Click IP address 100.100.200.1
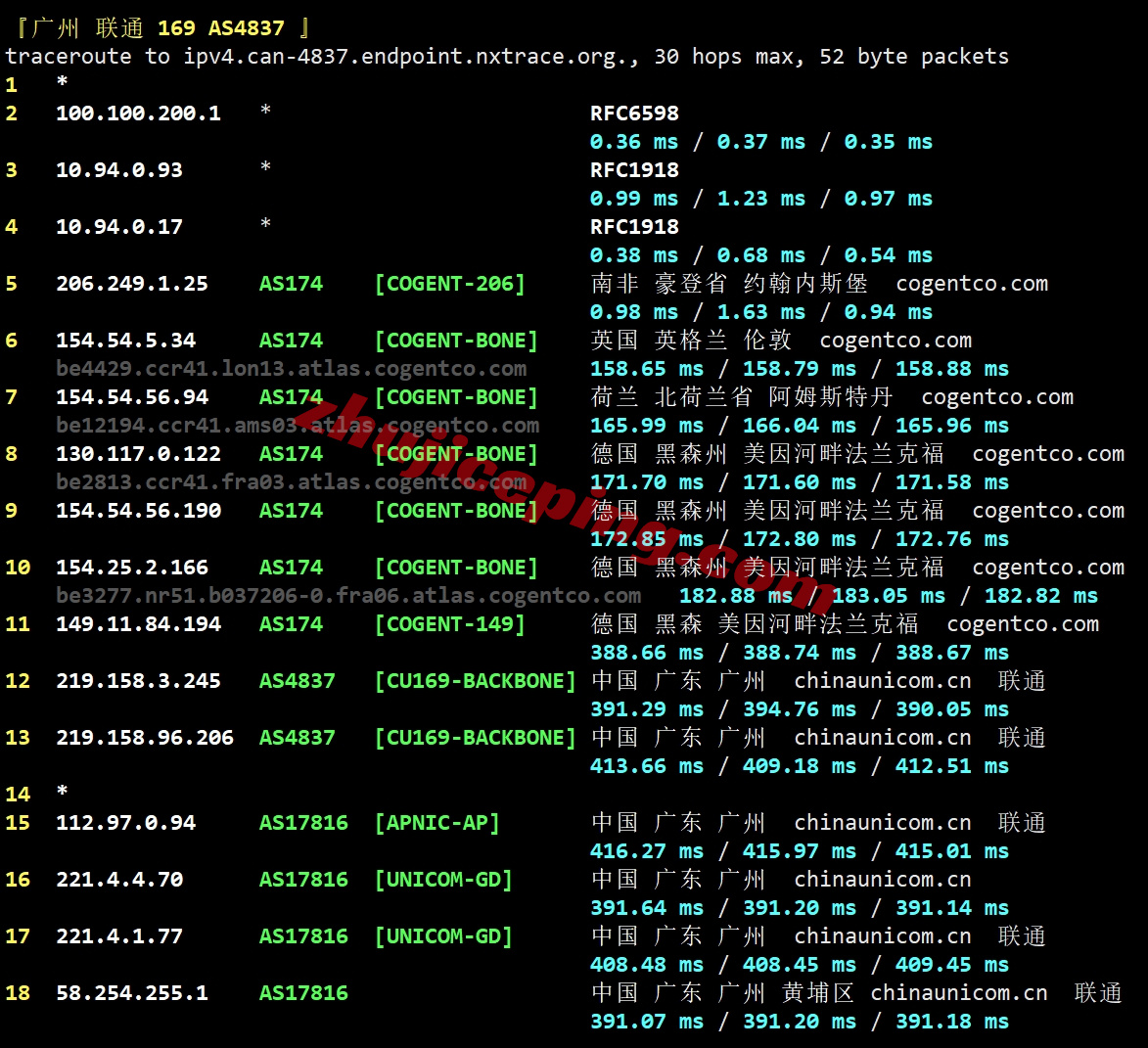This screenshot has width=1148, height=1048. tap(138, 114)
